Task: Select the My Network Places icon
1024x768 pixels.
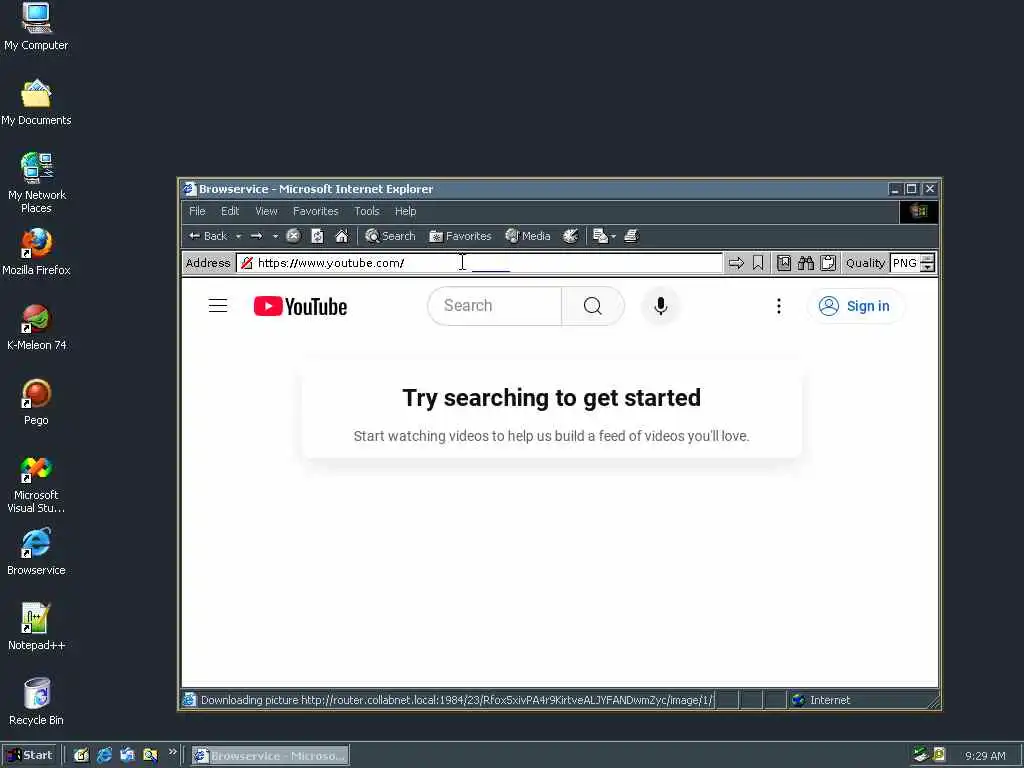Action: click(37, 183)
